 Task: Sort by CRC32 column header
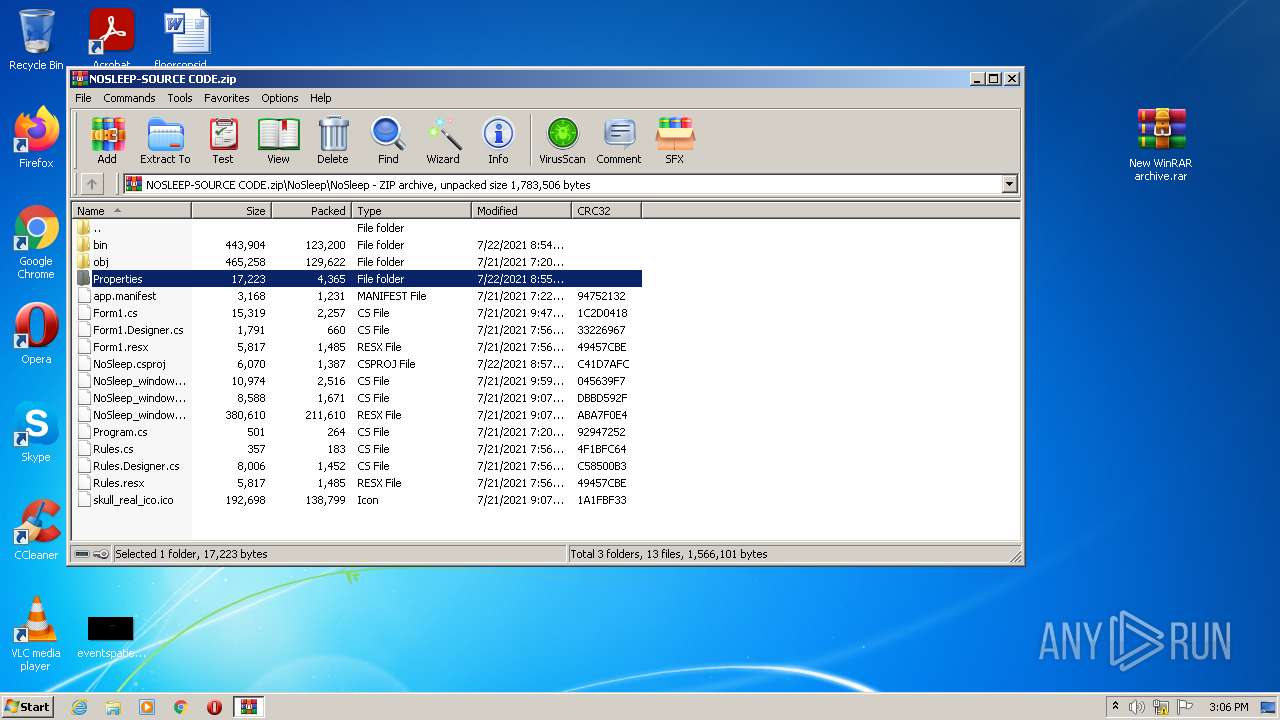click(x=606, y=210)
